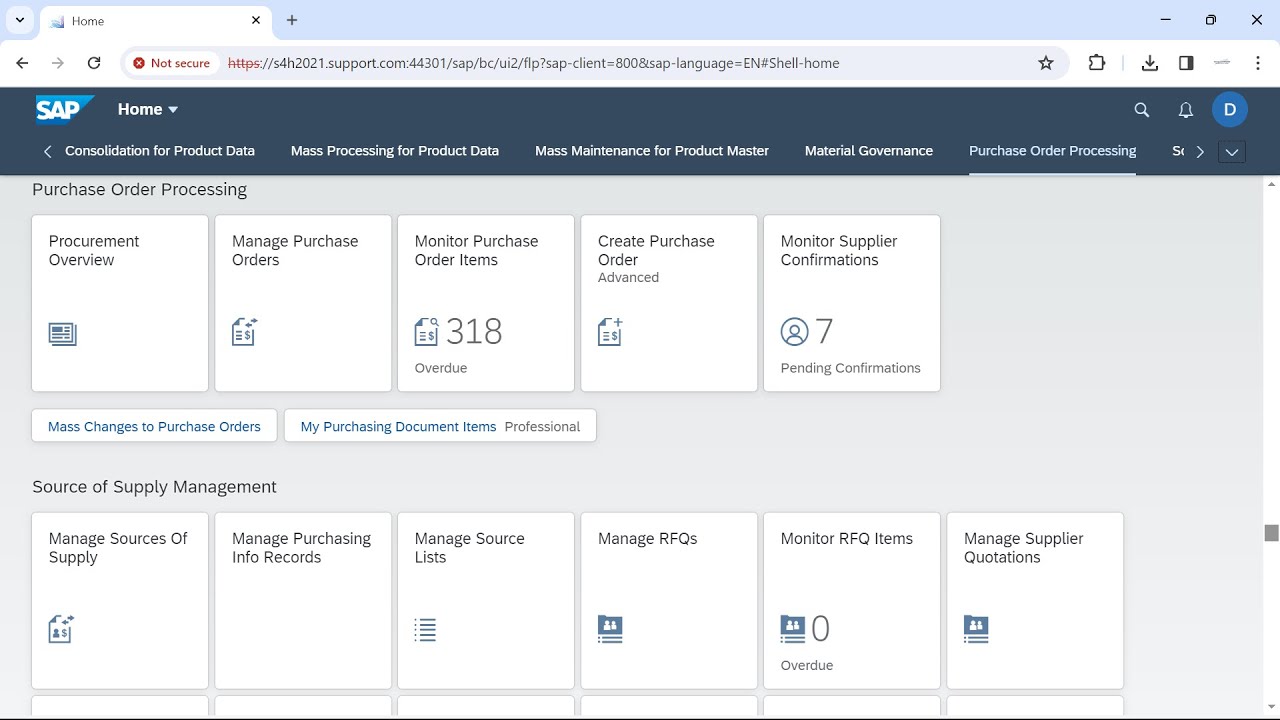
Task: Open My Purchasing Document Items link
Action: click(440, 426)
